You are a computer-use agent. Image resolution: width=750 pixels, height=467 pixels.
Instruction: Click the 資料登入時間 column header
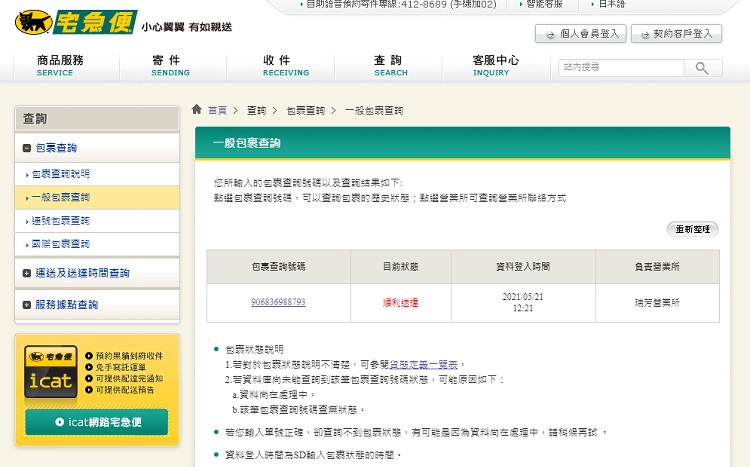click(x=523, y=267)
